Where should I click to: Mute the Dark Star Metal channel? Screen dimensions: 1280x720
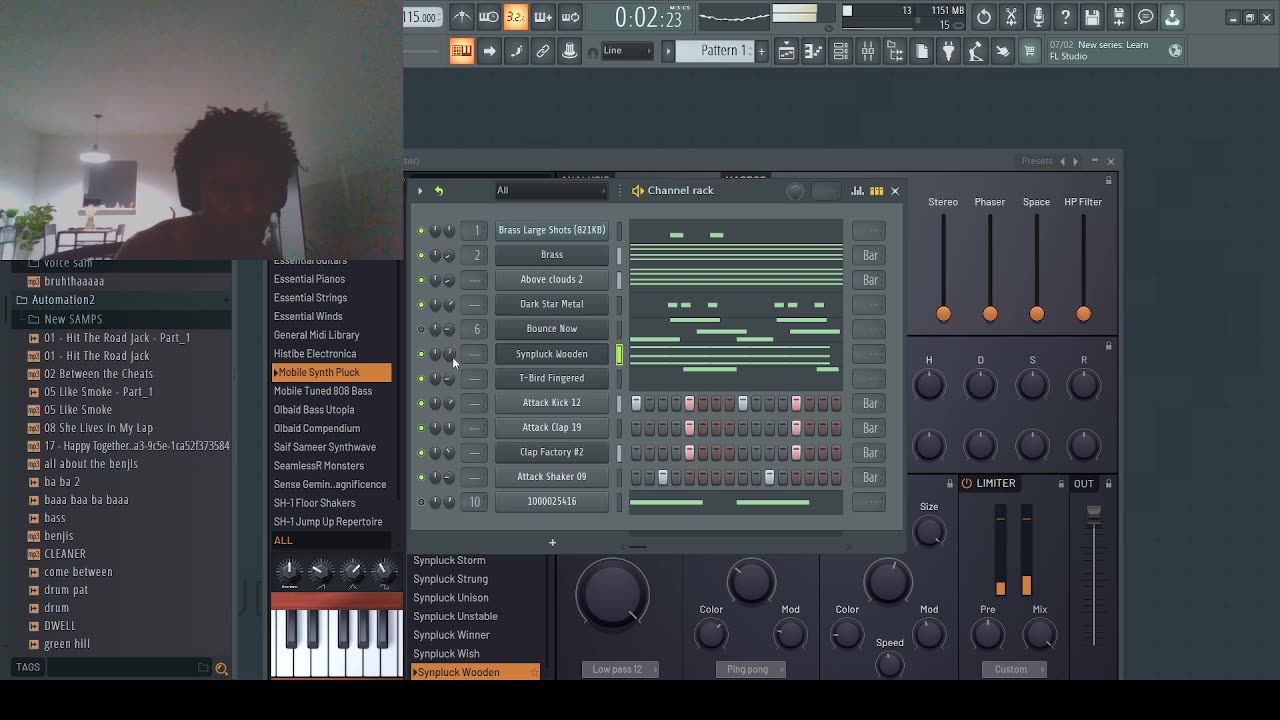[x=421, y=305]
